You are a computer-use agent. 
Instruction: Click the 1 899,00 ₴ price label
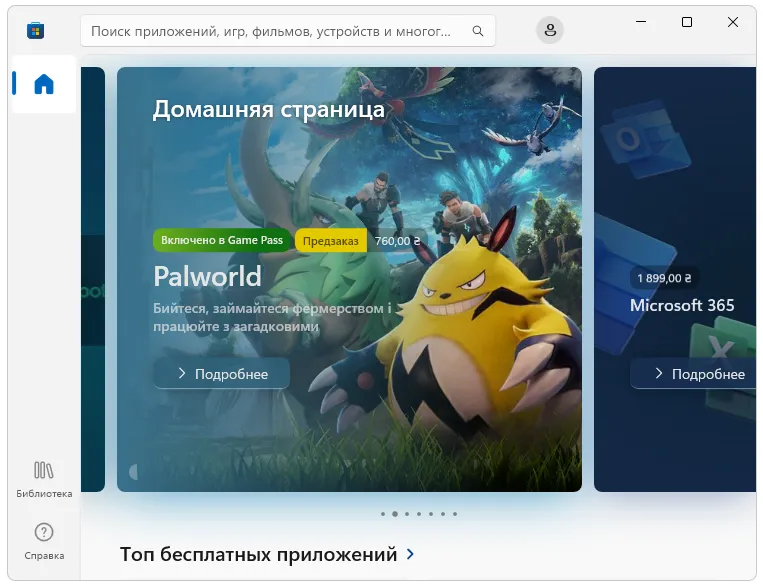tap(664, 278)
